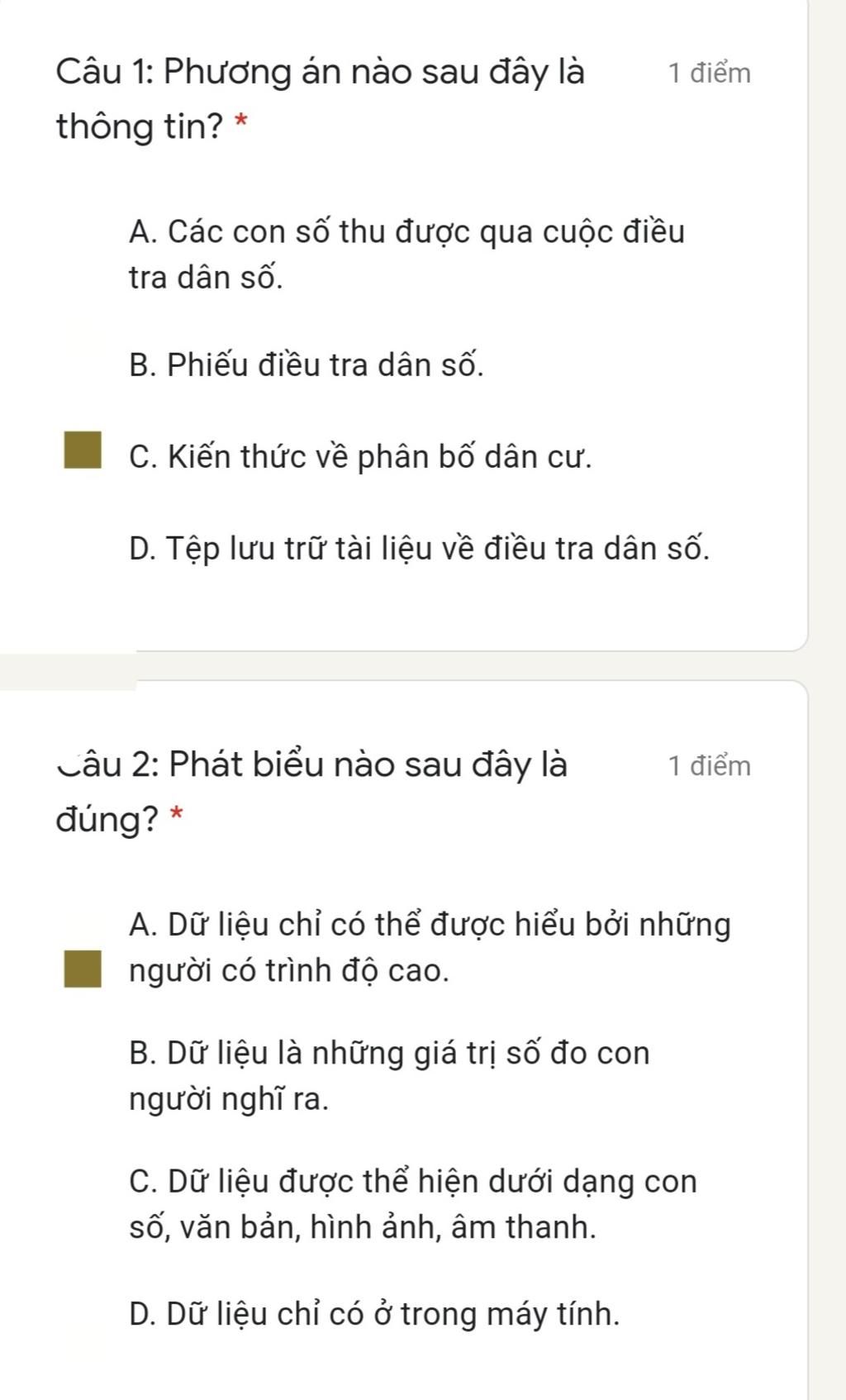
Task: Pick option D 'Tệp lưu trữ tài liệu'
Action: point(419,548)
